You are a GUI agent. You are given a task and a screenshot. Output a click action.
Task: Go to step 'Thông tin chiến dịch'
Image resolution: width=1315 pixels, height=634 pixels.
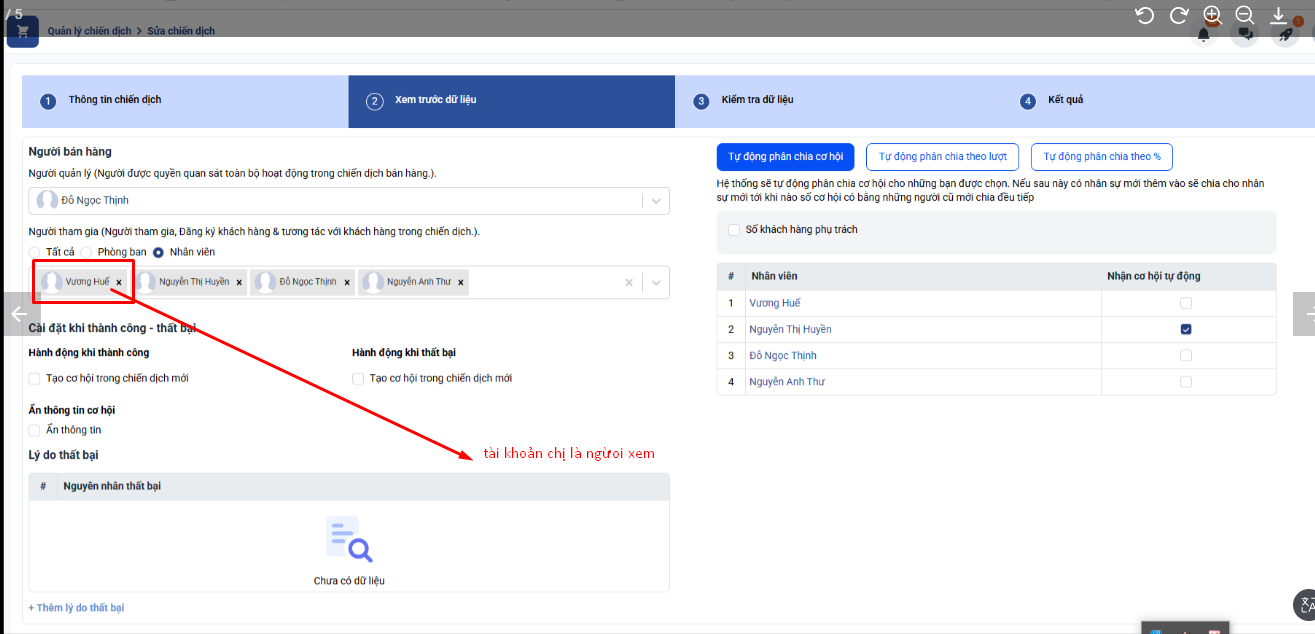115,100
